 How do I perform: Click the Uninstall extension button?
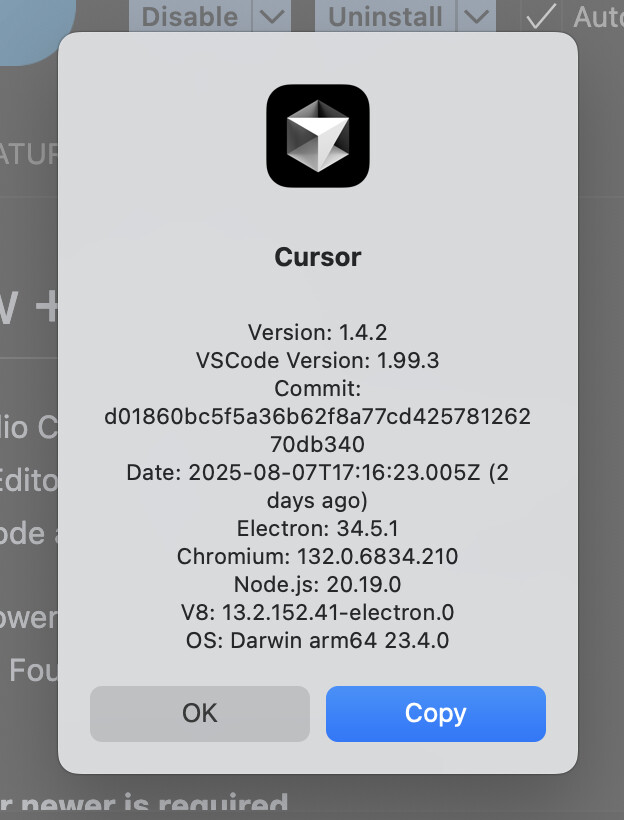click(385, 16)
